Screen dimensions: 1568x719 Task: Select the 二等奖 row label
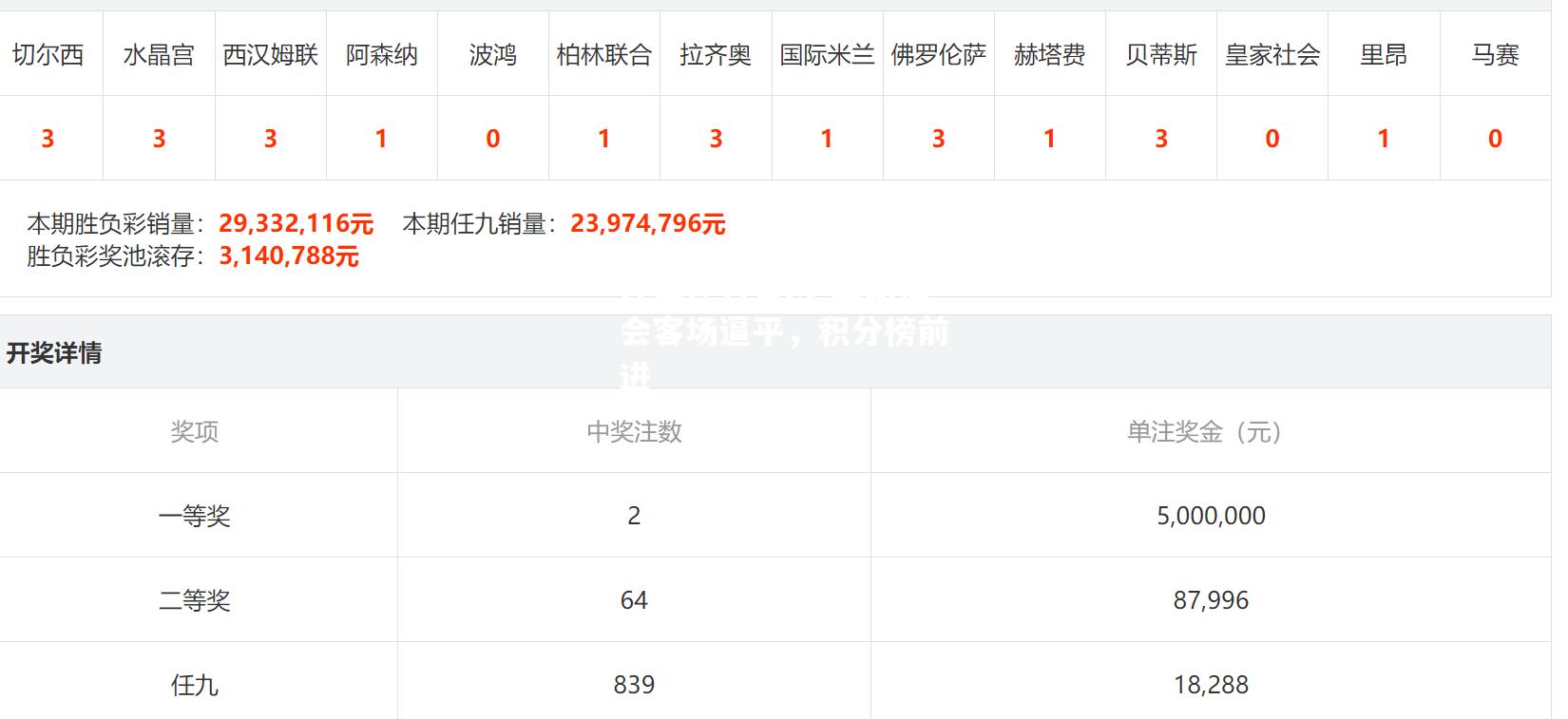tap(195, 600)
